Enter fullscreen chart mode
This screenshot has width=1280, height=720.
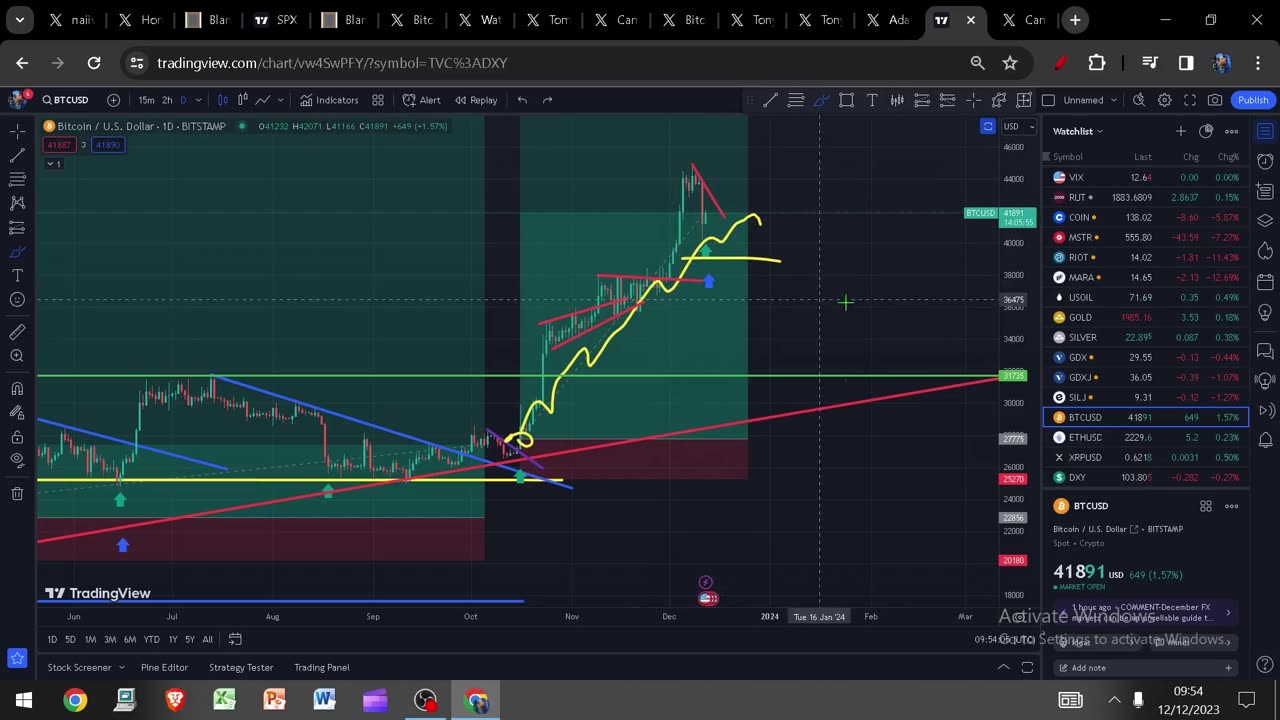click(x=1190, y=100)
